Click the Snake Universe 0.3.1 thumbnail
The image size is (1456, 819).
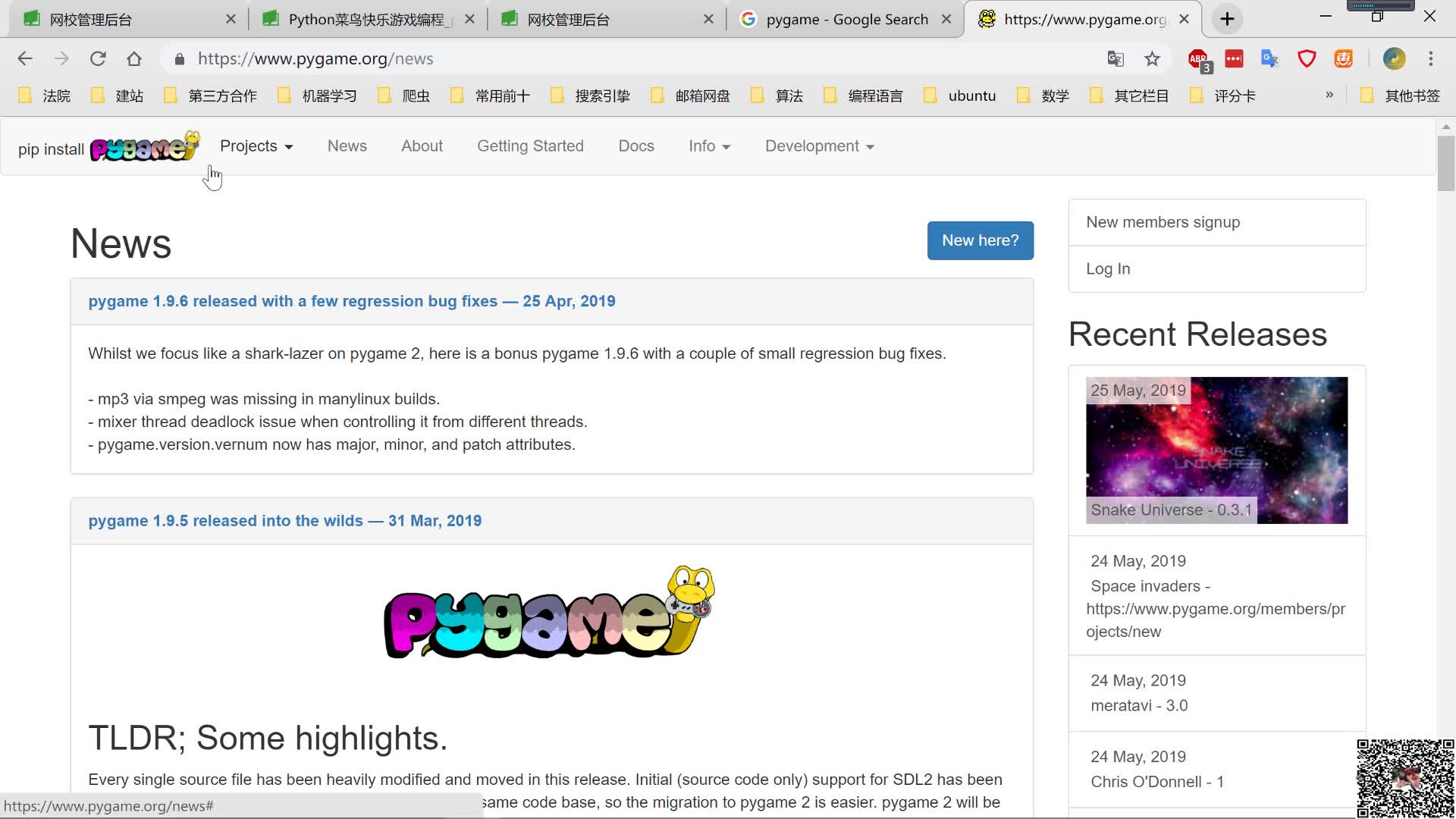click(1217, 450)
